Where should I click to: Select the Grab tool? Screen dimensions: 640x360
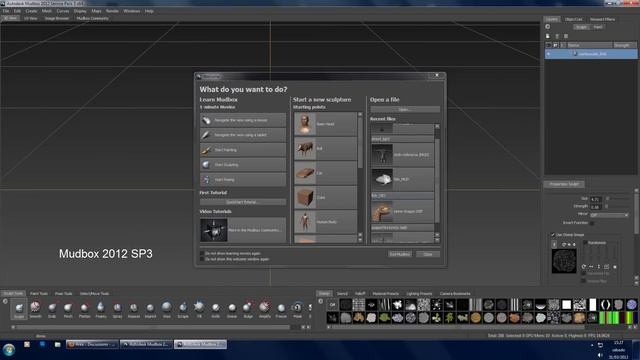52,309
